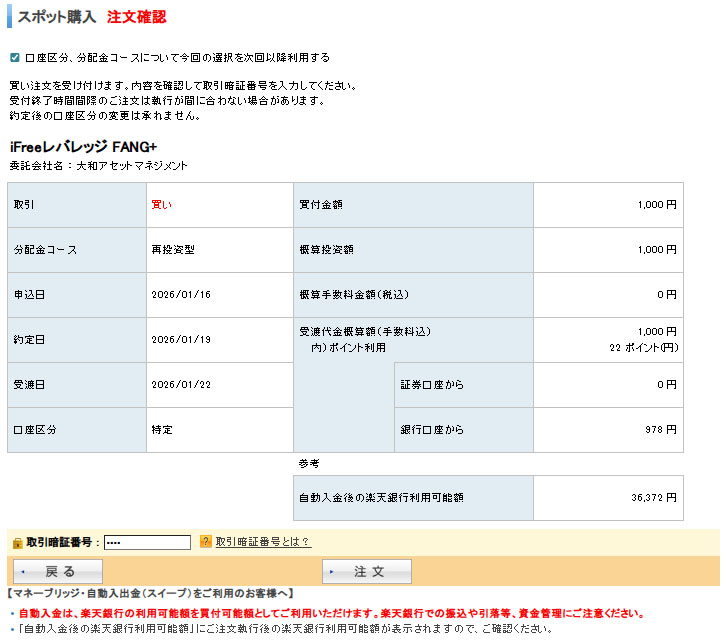Click the red 買い transaction value
The image size is (727, 640).
pyautogui.click(x=161, y=205)
